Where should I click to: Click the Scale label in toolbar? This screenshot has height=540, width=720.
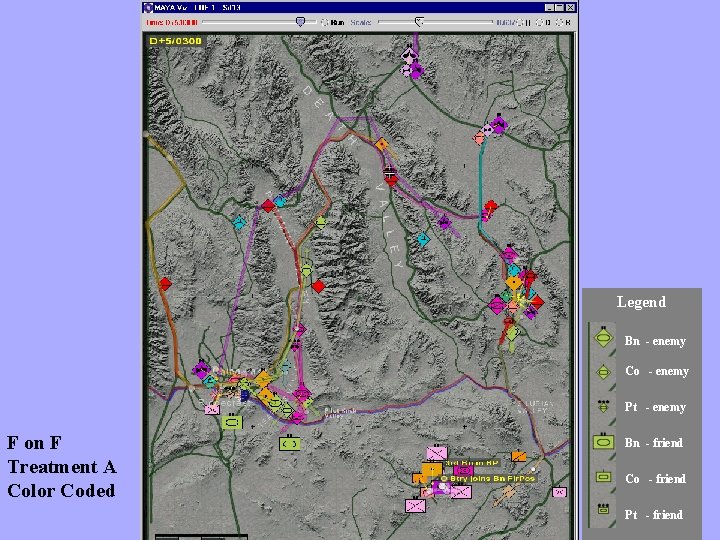[360, 22]
